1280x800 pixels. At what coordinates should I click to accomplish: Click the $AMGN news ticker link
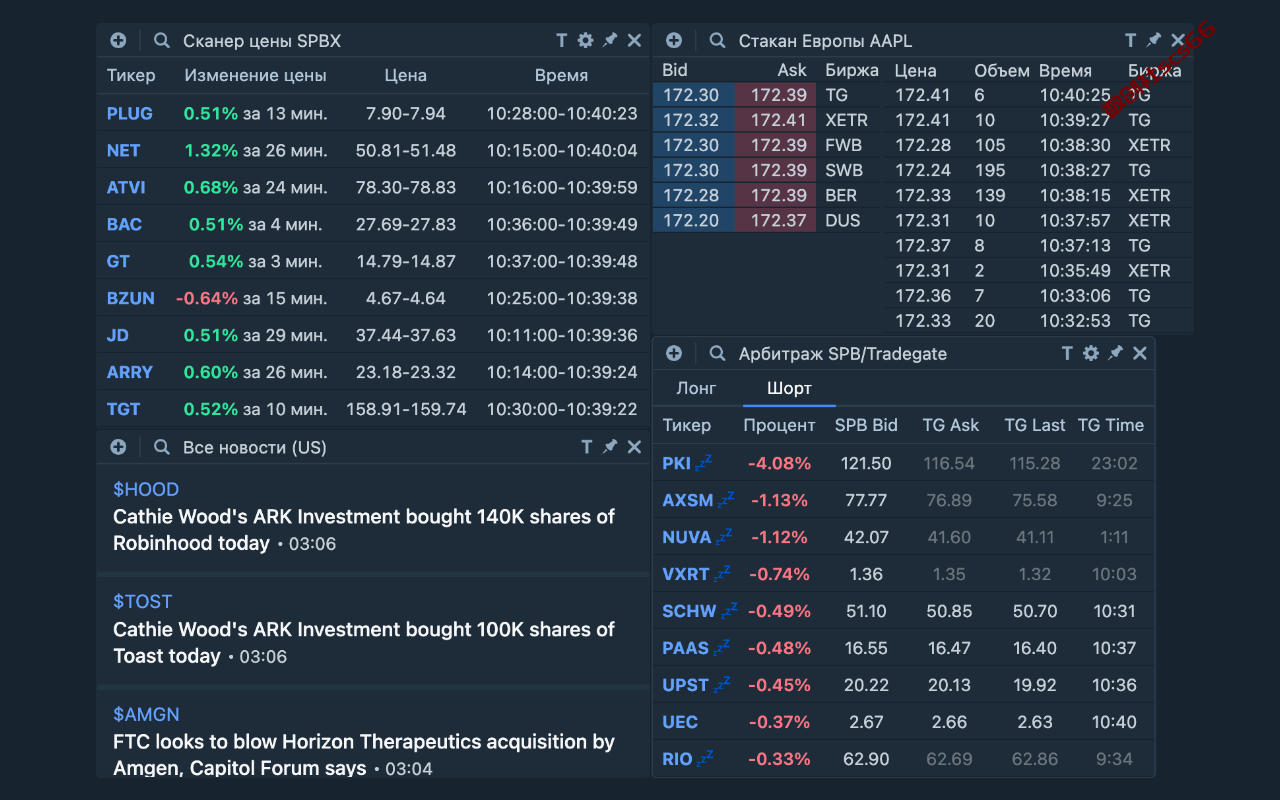click(146, 714)
